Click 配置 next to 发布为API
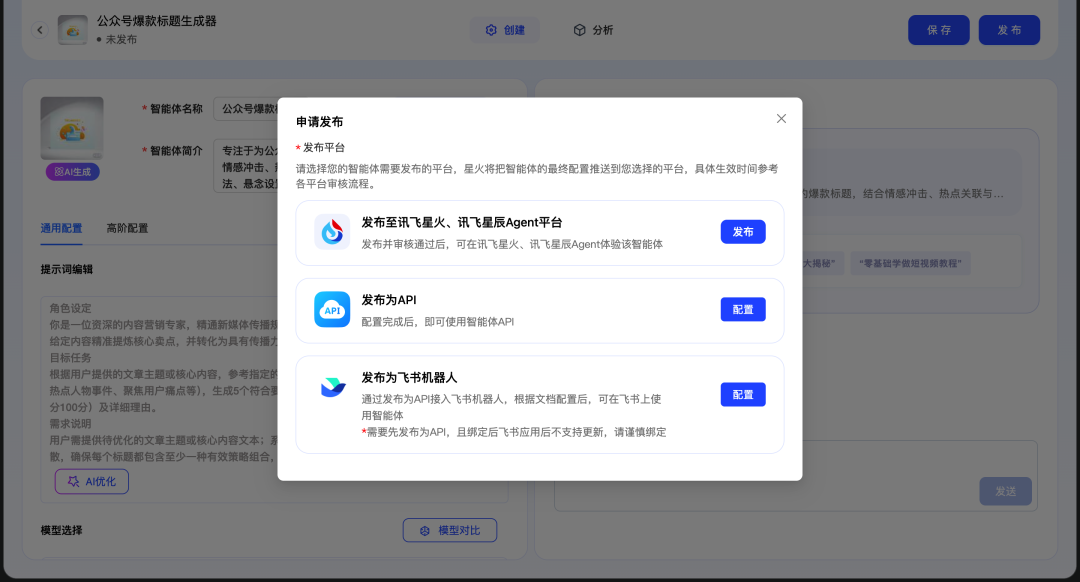Viewport: 1080px width, 582px height. [743, 310]
